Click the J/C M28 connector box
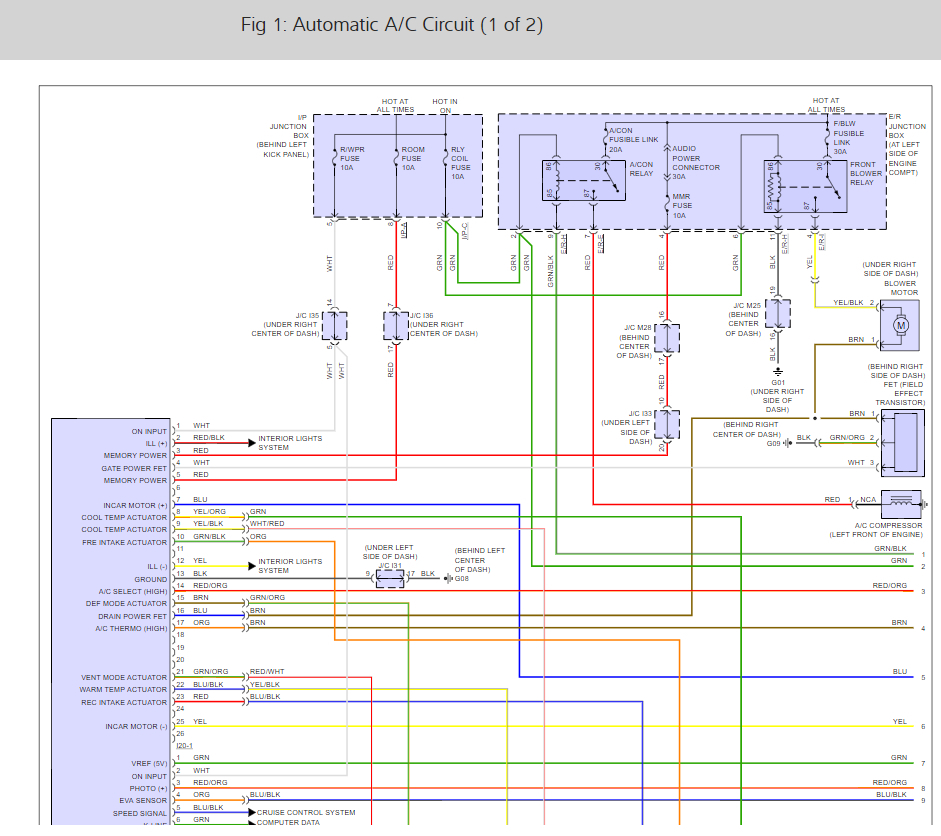This screenshot has height=836, width=941. [667, 338]
